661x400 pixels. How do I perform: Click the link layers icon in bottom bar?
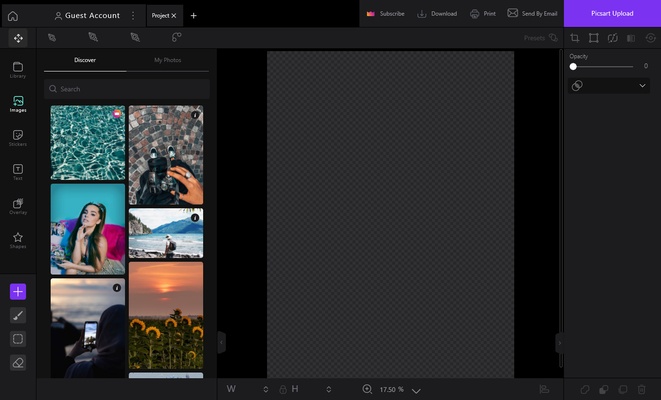point(585,389)
